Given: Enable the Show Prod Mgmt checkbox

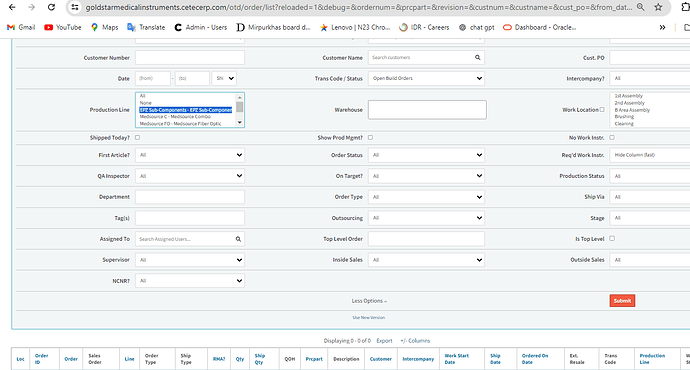Looking at the screenshot, I should 371,138.
